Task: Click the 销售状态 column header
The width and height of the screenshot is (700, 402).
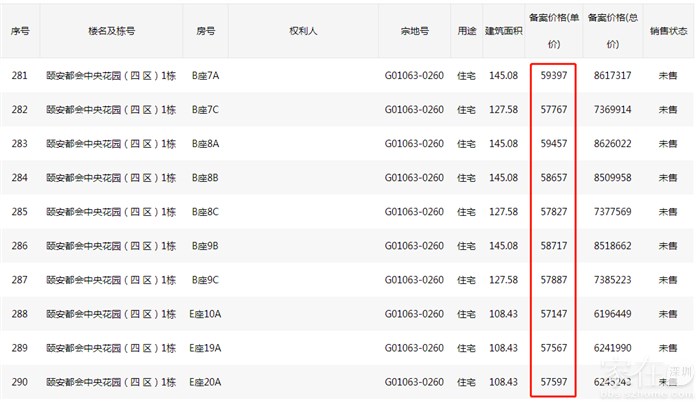Action: pos(668,31)
